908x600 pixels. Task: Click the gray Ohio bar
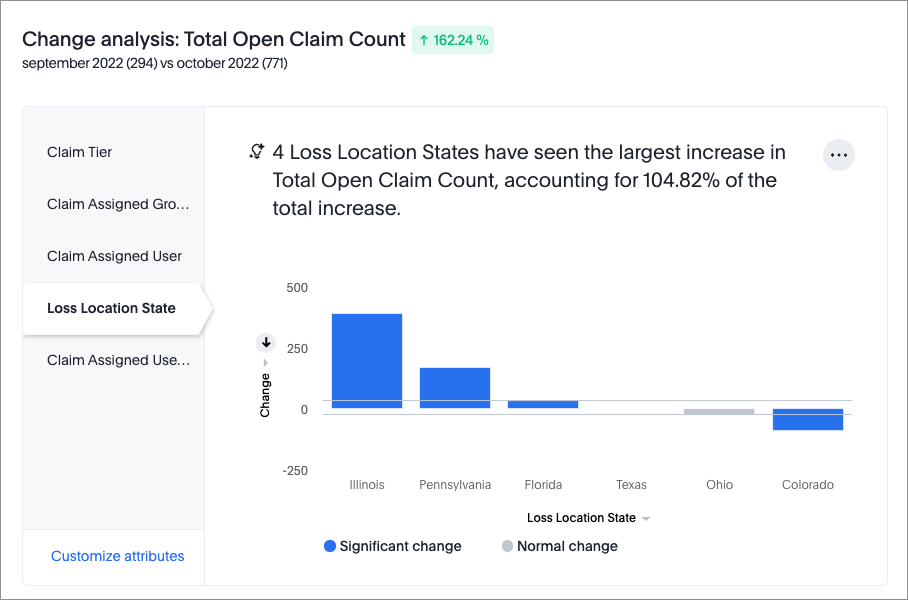719,412
